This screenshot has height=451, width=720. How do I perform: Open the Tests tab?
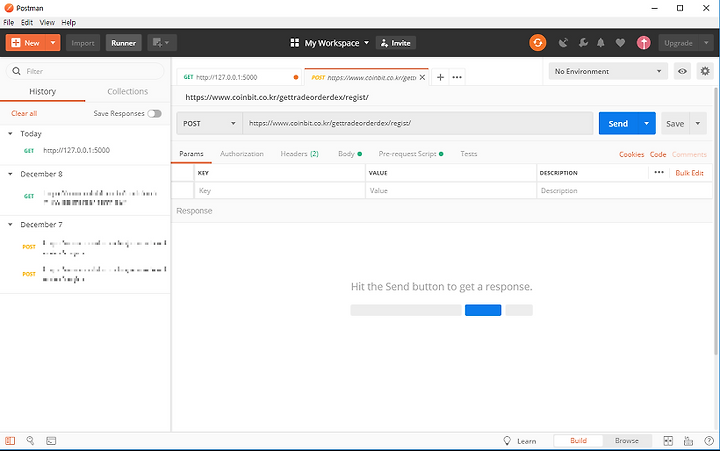coord(469,154)
